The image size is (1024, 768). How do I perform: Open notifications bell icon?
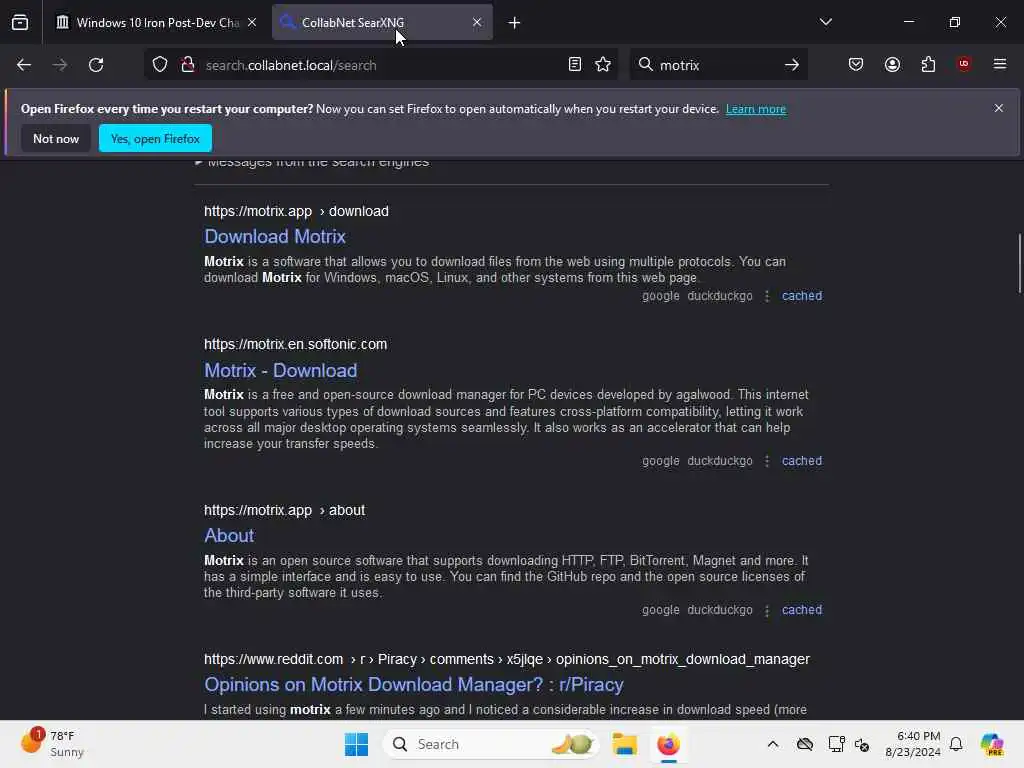coord(956,744)
